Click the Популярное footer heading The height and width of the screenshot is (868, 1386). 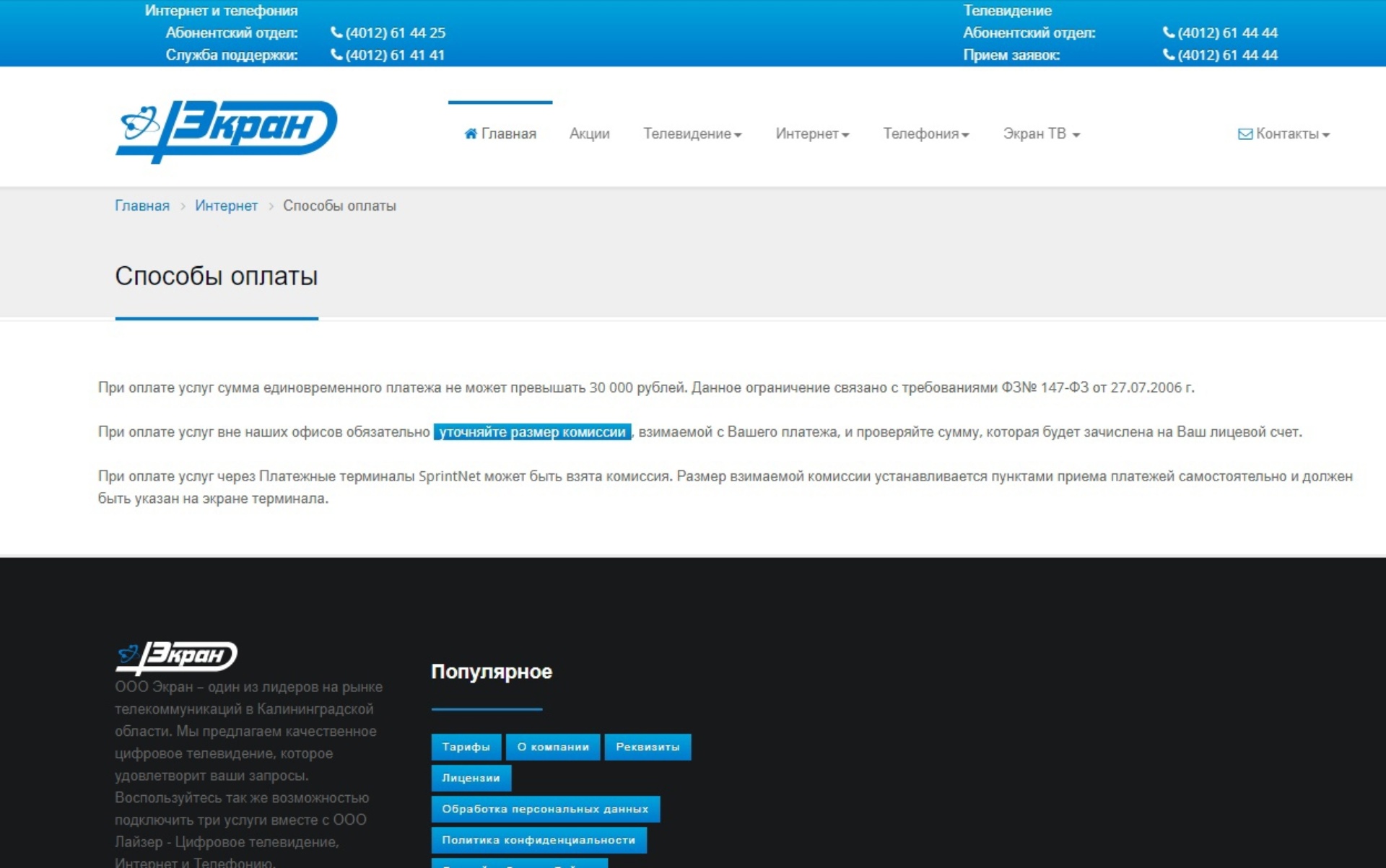(492, 672)
